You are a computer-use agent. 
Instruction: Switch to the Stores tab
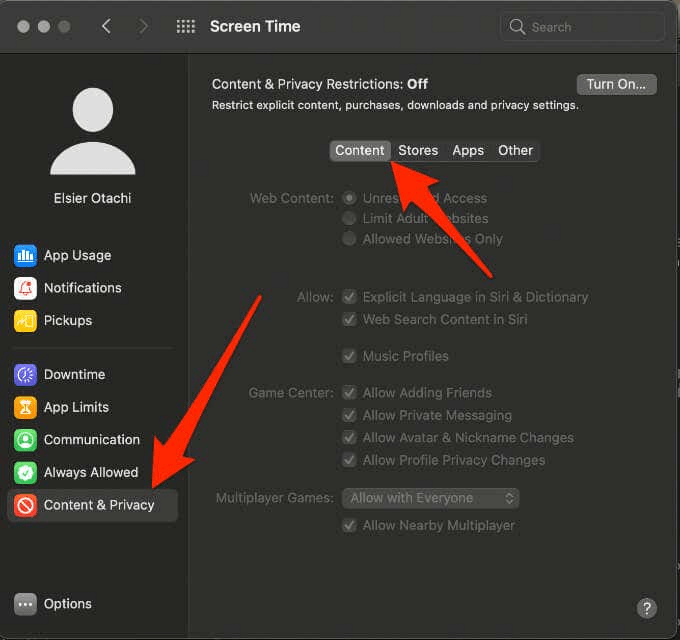pyautogui.click(x=418, y=150)
